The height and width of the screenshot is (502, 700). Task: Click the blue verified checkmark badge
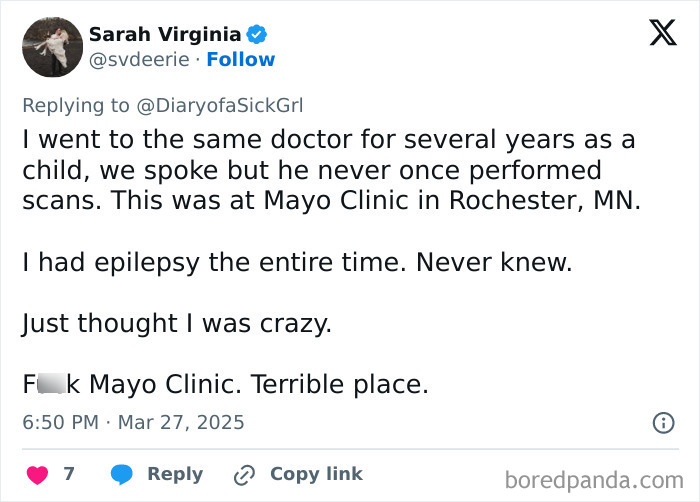(257, 34)
